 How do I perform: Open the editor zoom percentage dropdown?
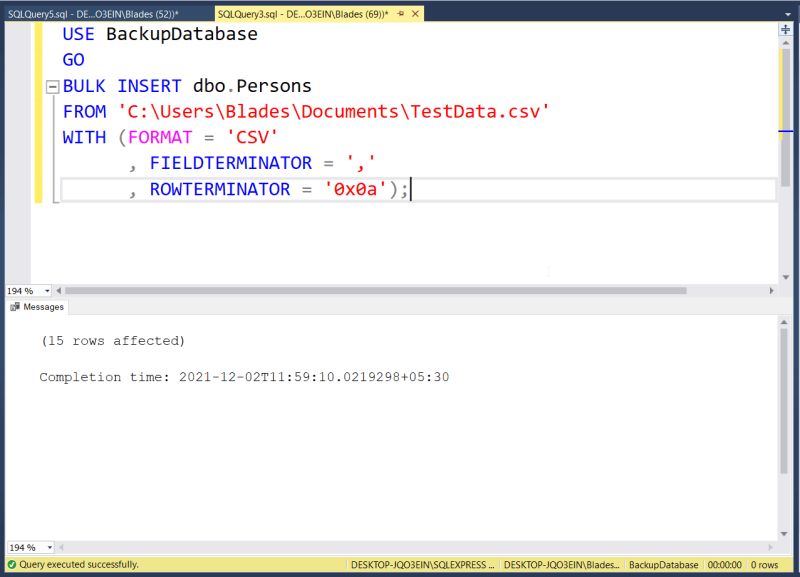[x=46, y=290]
